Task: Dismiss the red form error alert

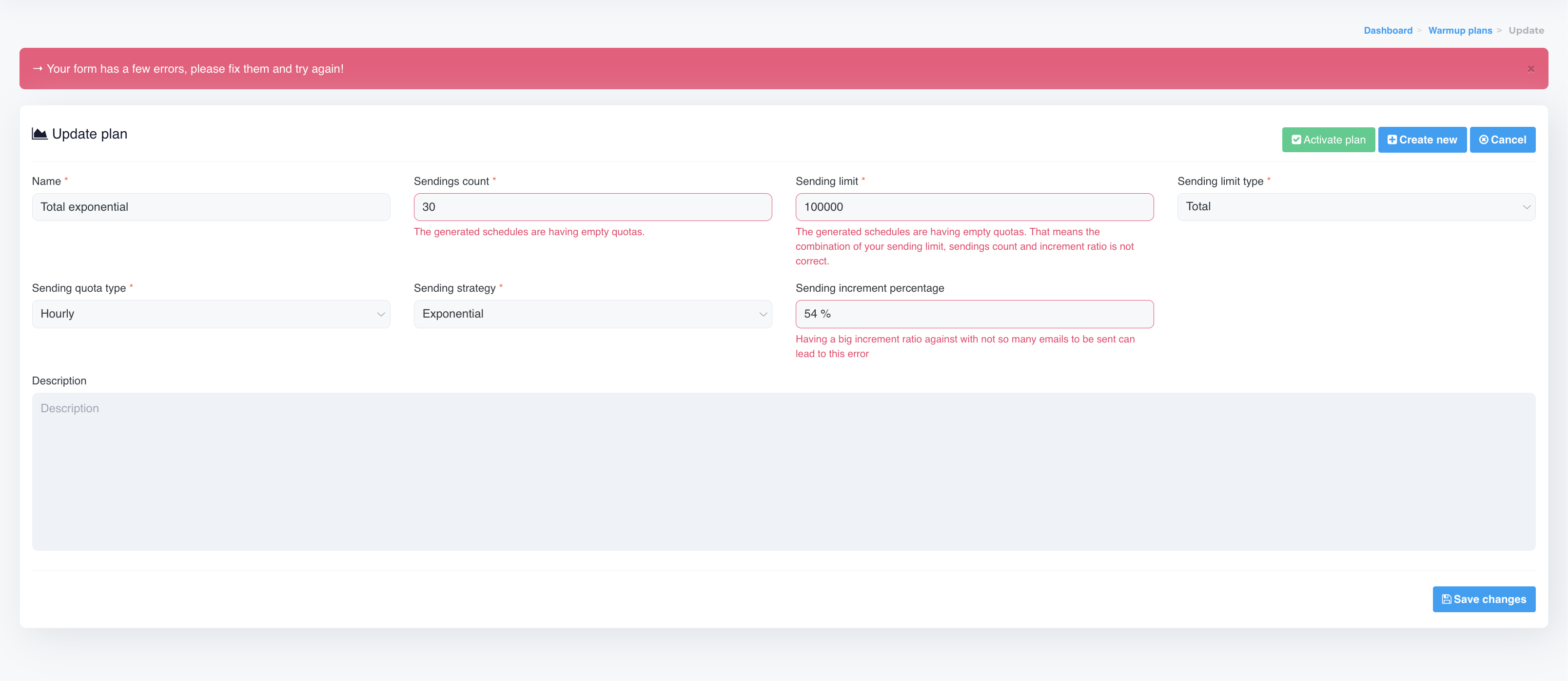Action: click(x=1530, y=69)
